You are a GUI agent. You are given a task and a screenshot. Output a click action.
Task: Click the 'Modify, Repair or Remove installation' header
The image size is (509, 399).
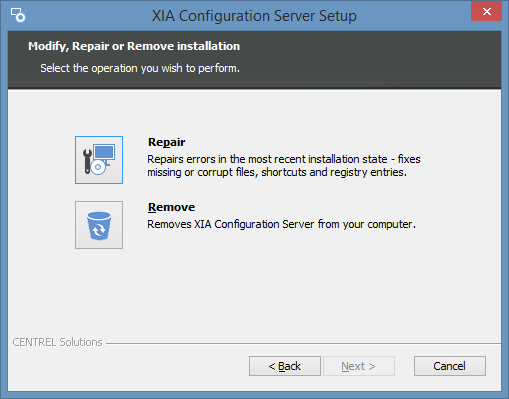click(x=134, y=46)
